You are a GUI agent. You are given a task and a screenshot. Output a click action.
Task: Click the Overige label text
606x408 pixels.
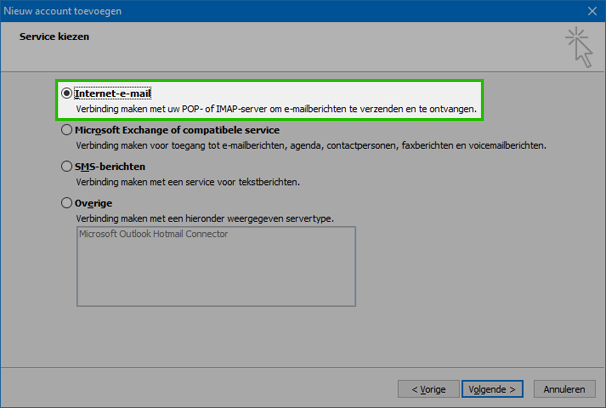[94, 203]
